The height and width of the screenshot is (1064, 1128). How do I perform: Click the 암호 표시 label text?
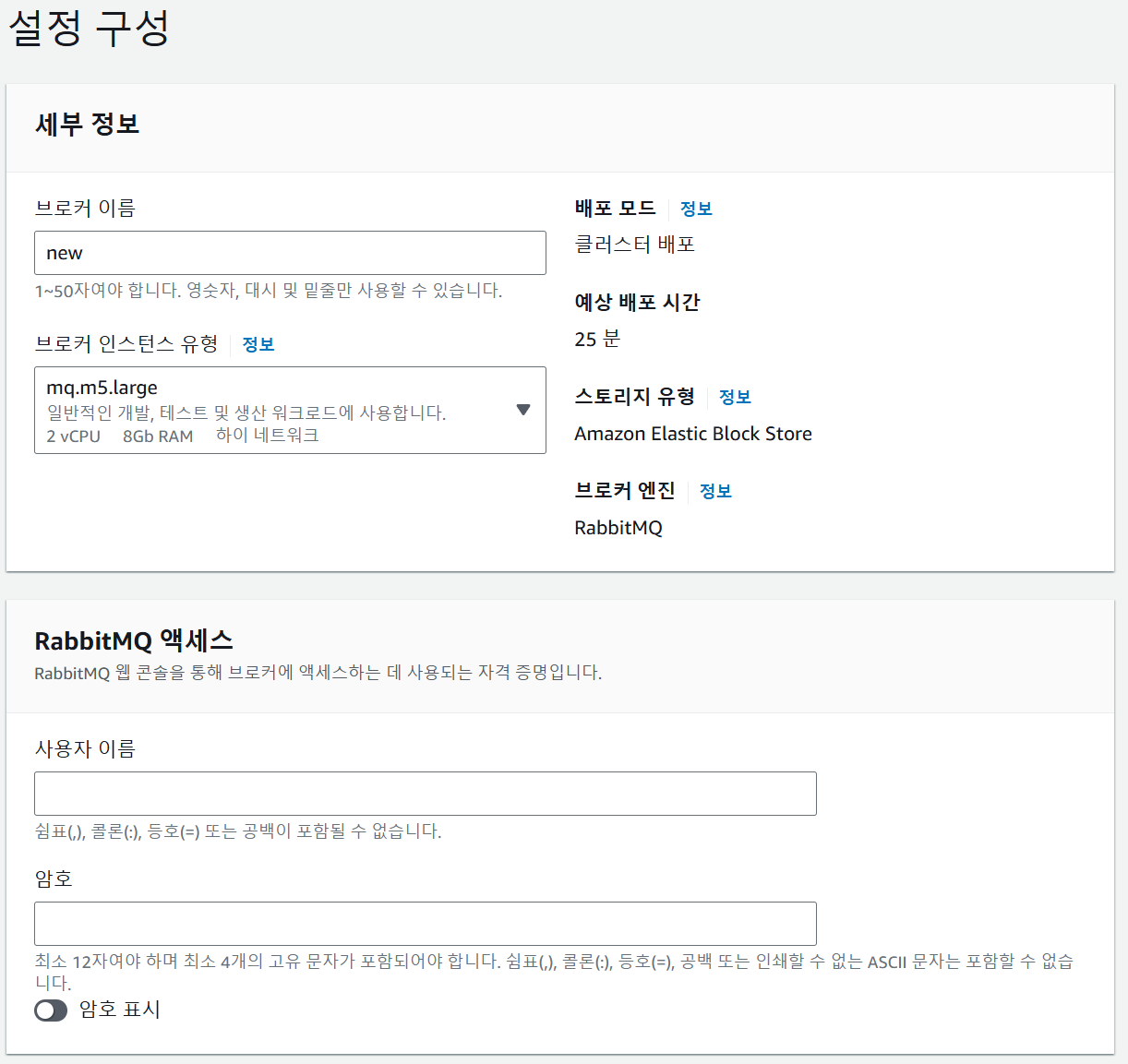120,1010
